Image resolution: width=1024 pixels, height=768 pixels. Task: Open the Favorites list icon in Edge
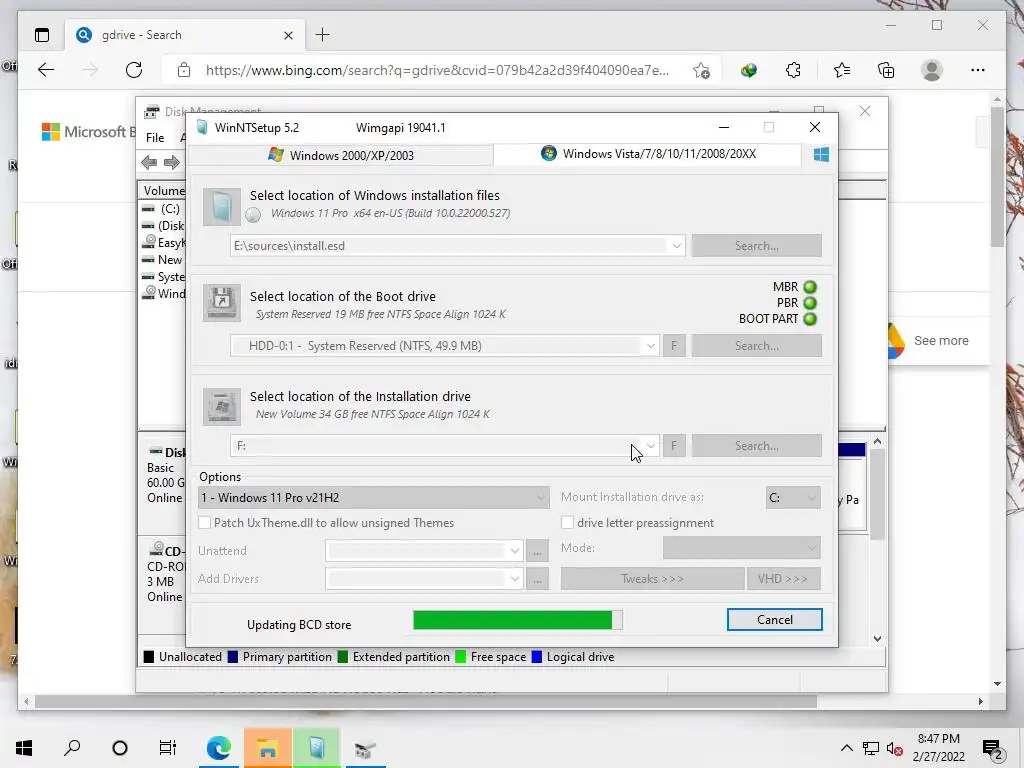[x=842, y=71]
